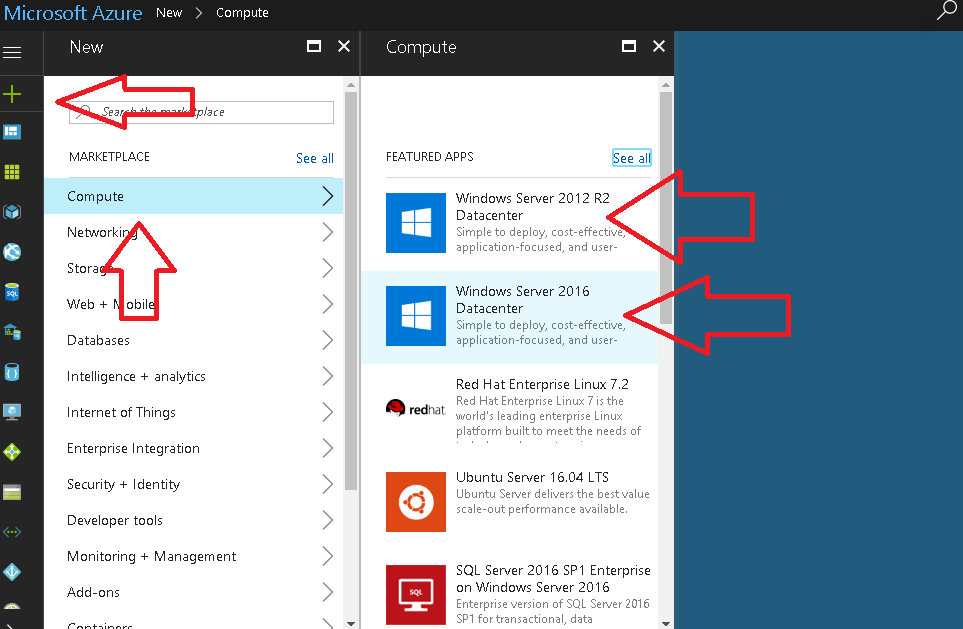Open the Virtual machines monitor icon
Image resolution: width=963 pixels, height=629 pixels.
click(12, 412)
